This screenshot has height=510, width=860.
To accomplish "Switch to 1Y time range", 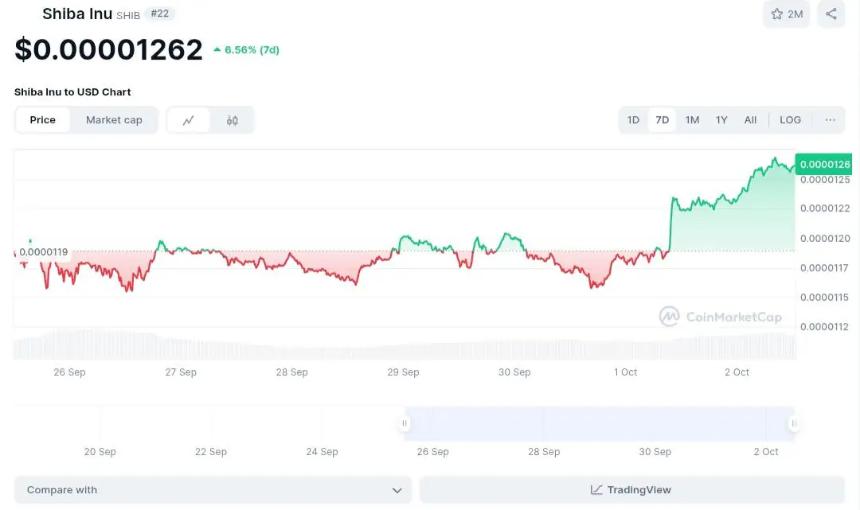I will click(x=721, y=120).
